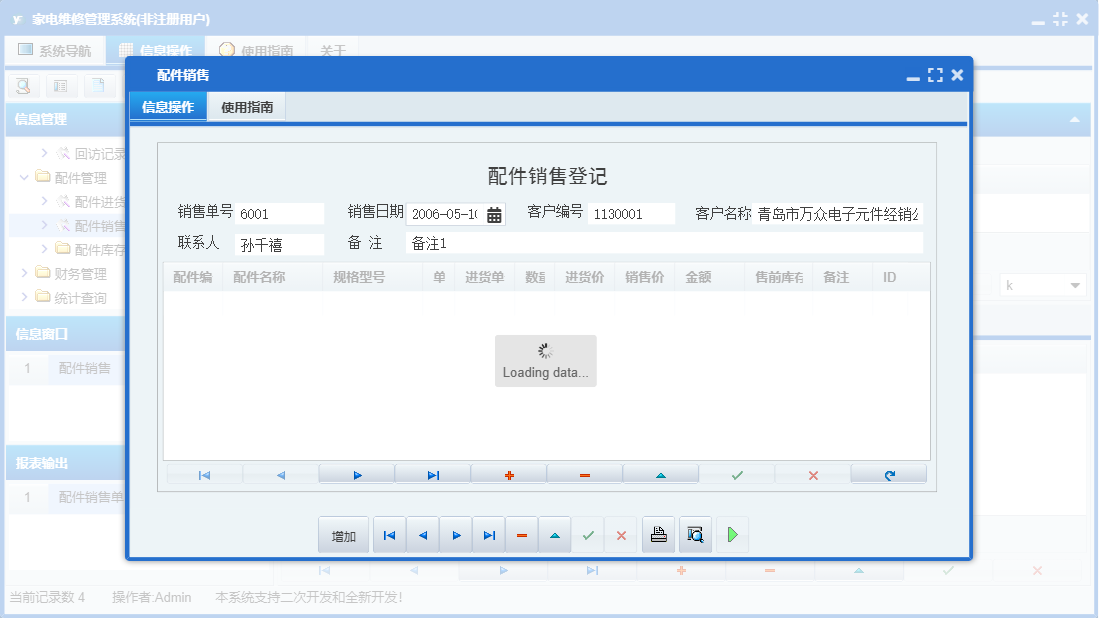Click the print icon in the bottom toolbar
The width and height of the screenshot is (1099, 618).
pyautogui.click(x=658, y=534)
